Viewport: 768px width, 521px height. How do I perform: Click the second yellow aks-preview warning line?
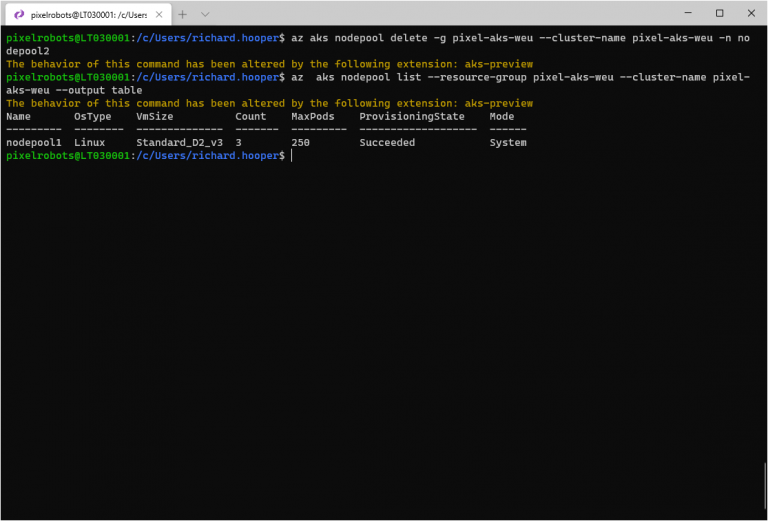tap(269, 103)
